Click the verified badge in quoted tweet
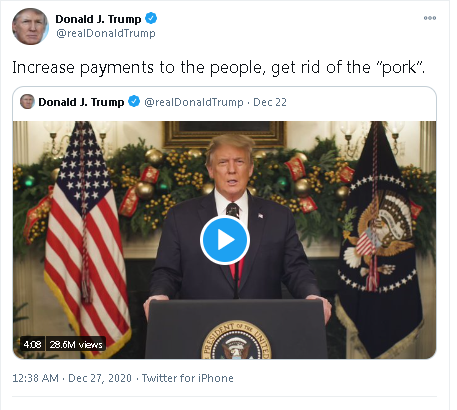 click(x=134, y=101)
